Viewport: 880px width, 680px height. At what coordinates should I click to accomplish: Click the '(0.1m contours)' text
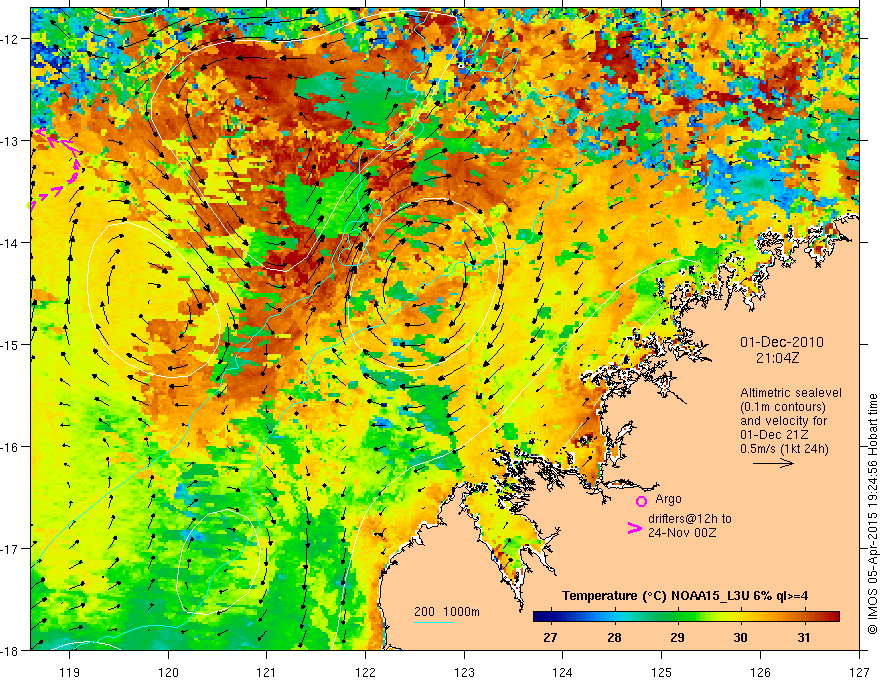click(x=783, y=407)
